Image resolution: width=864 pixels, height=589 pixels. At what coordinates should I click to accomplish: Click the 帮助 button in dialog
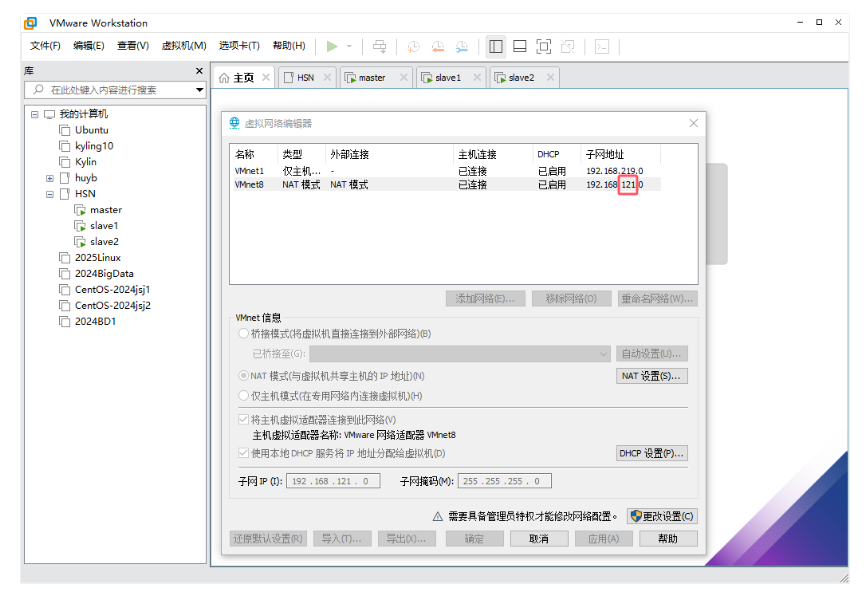click(x=668, y=539)
